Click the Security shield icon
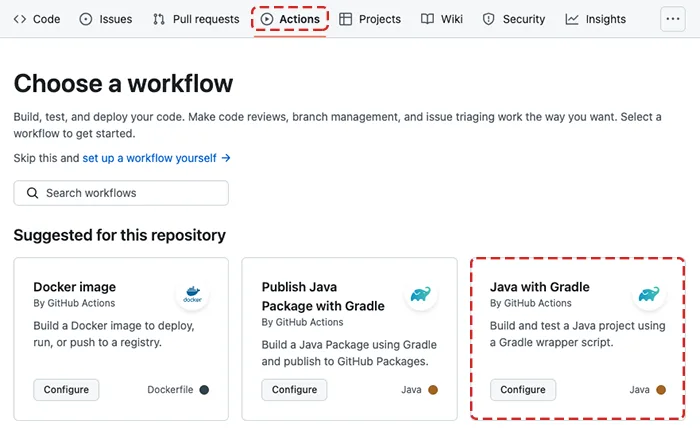 [x=489, y=19]
